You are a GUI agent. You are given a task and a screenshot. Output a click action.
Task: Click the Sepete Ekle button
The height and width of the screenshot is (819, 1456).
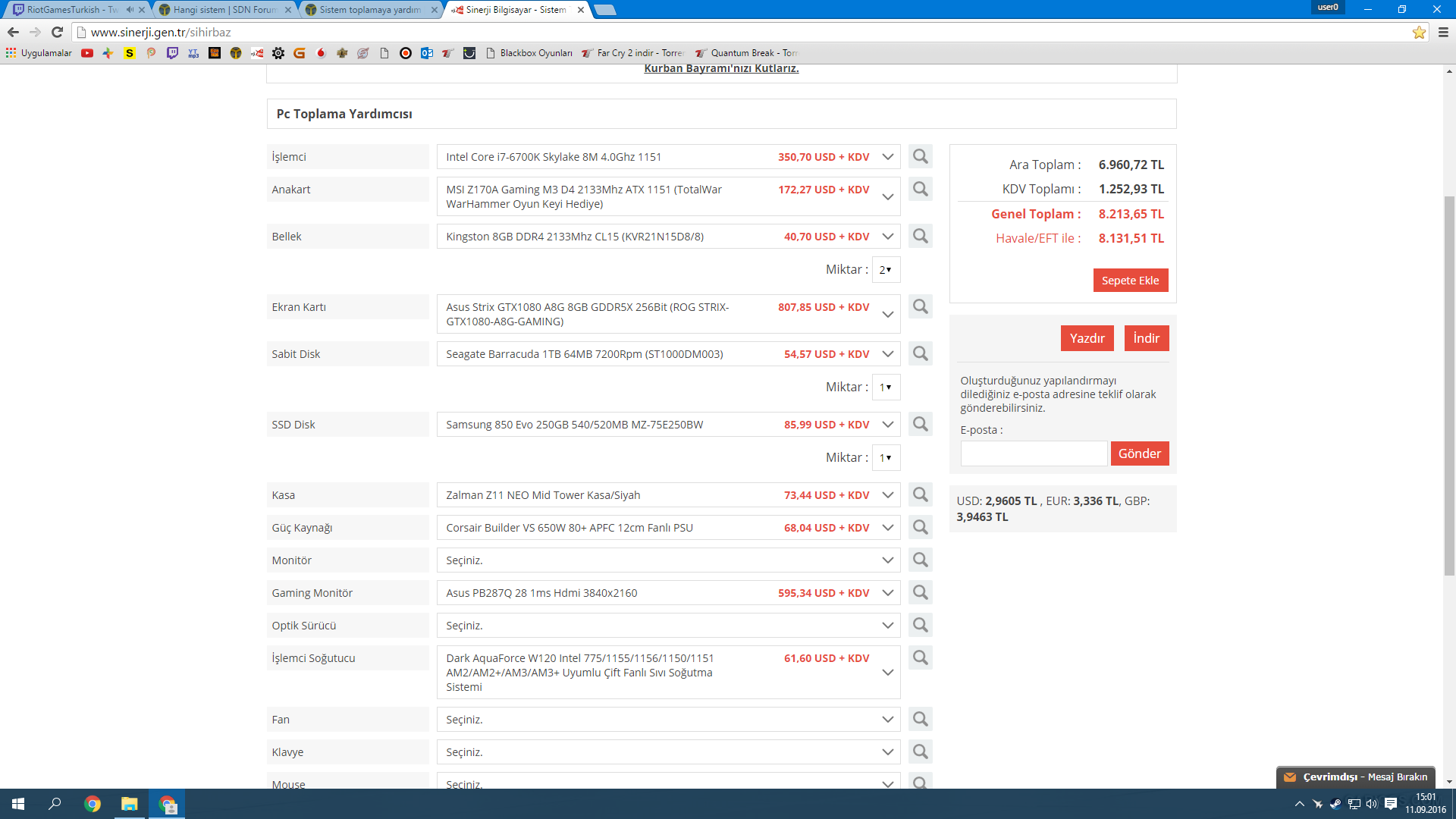[1130, 281]
